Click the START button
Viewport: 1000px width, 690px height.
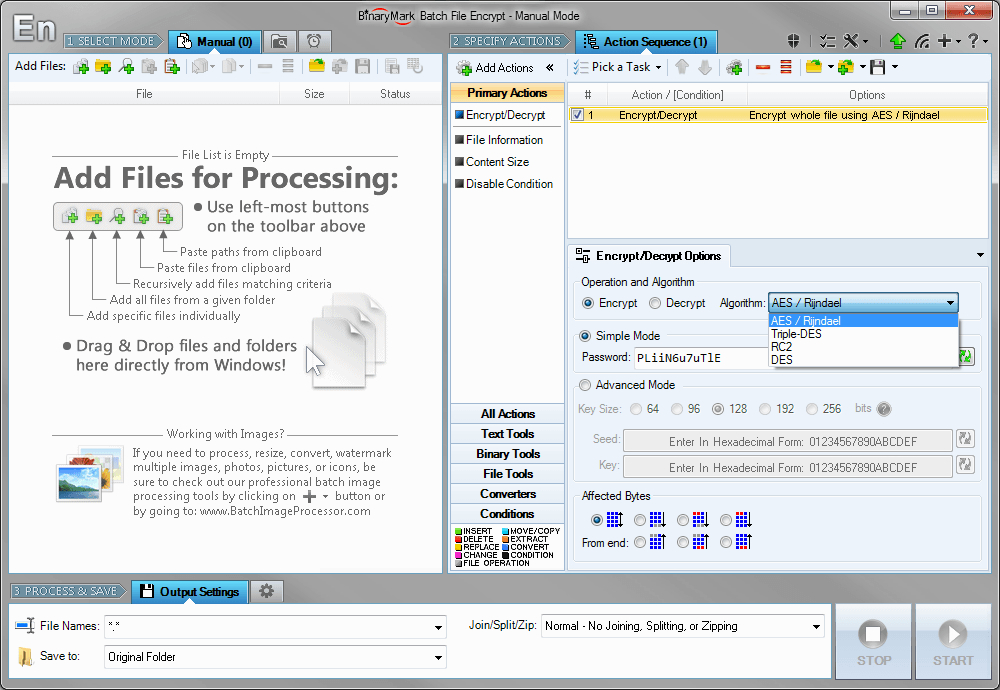pos(952,641)
